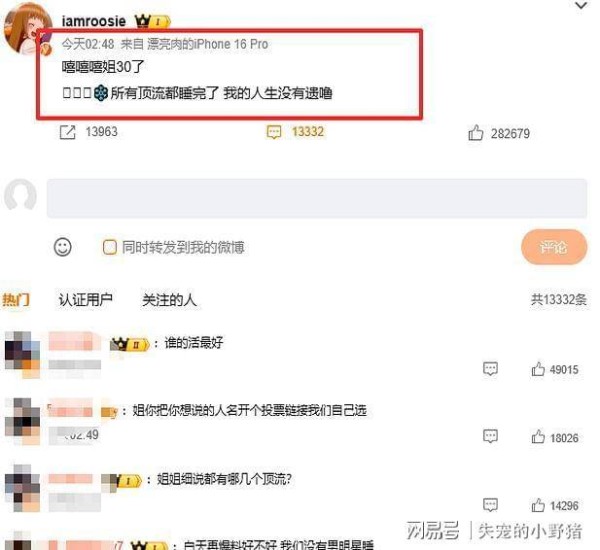600x550 pixels.
Task: Reply to the comment with 18026 likes
Action: [490, 436]
